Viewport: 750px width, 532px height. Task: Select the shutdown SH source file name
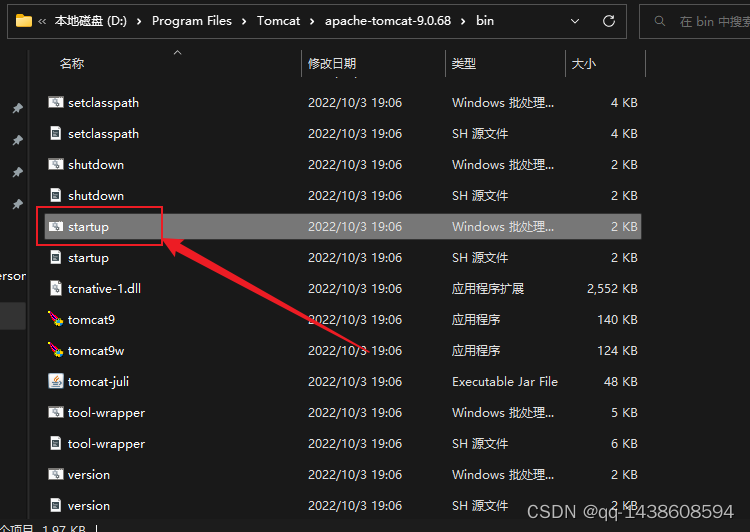tap(96, 196)
